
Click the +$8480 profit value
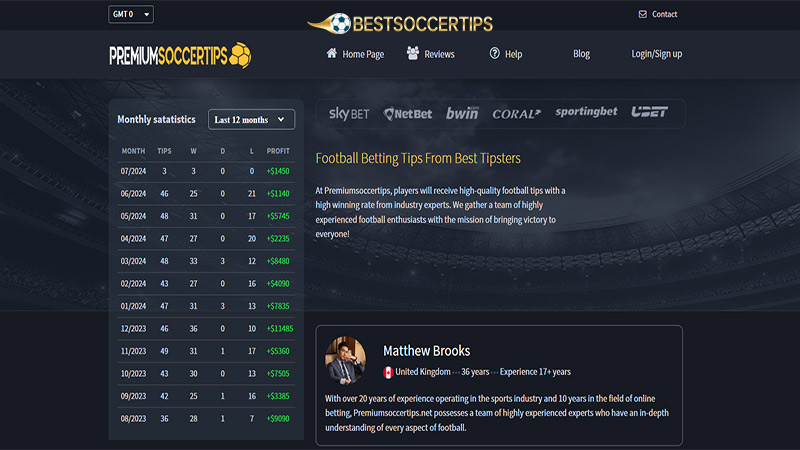[278, 261]
